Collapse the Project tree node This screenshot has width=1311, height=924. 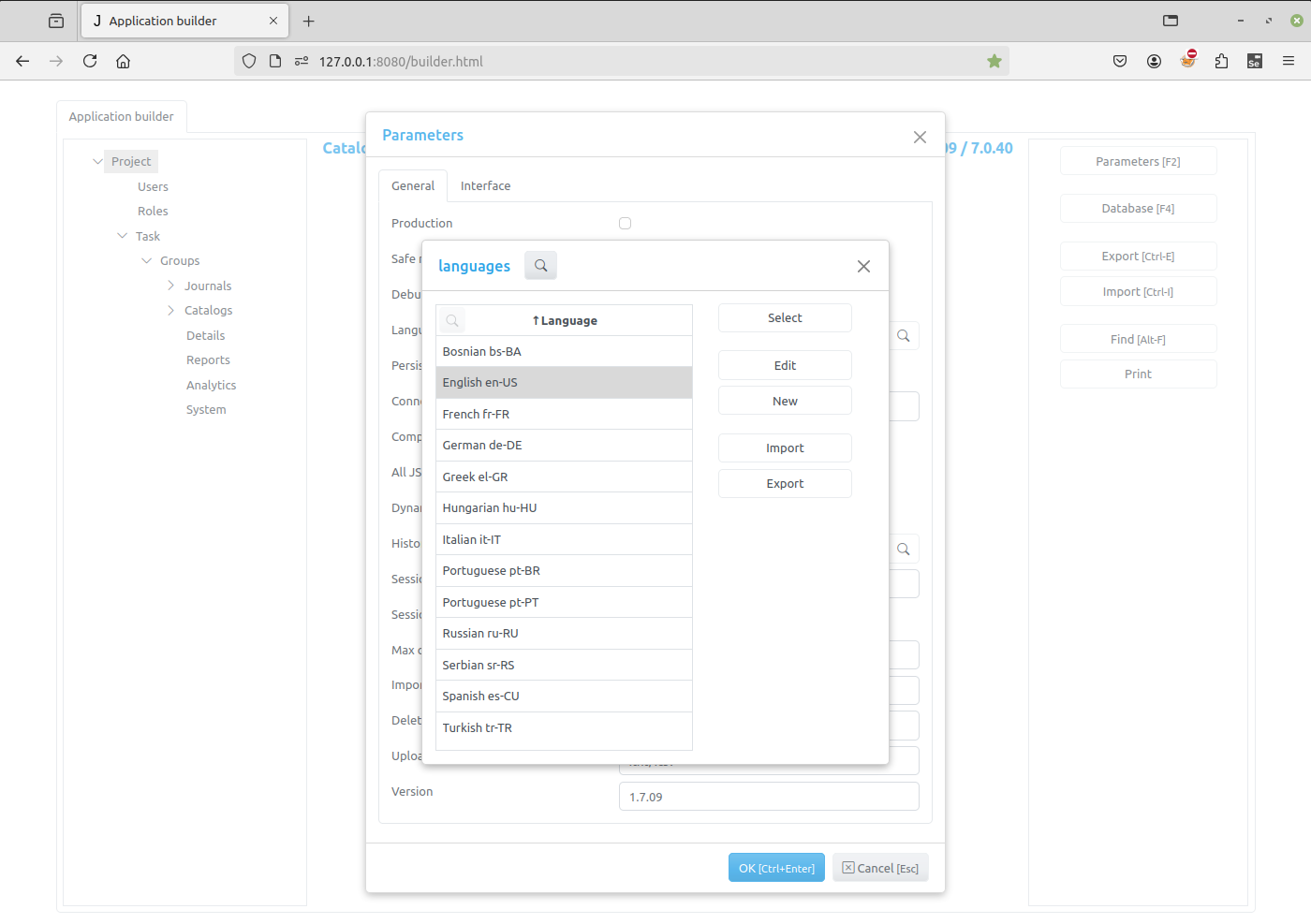[x=98, y=162]
